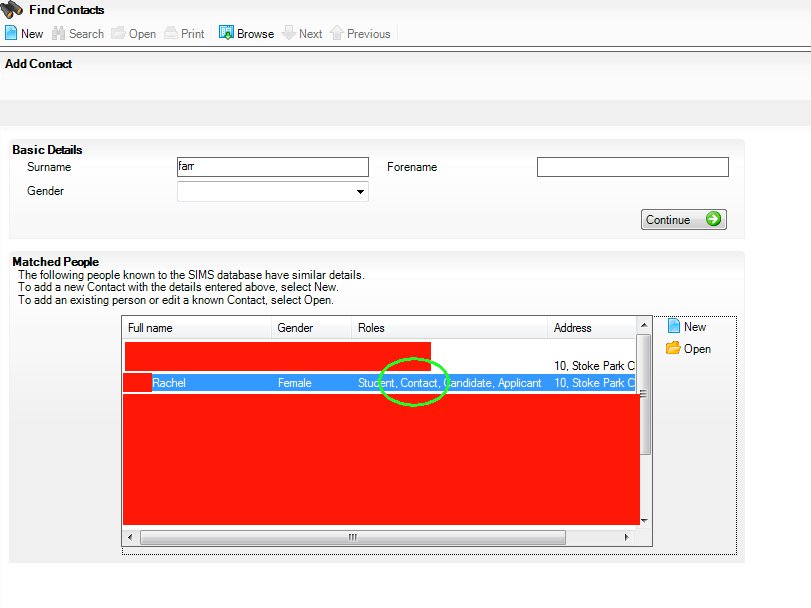Click into the Surname field
The width and height of the screenshot is (811, 608).
[x=273, y=167]
